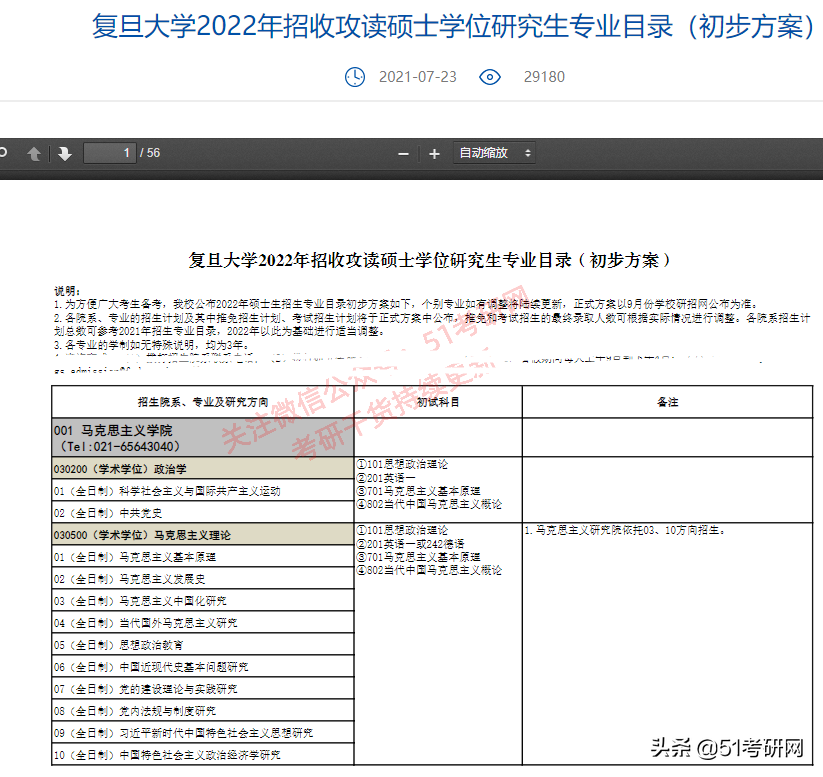
Task: Click the previous page up arrow
Action: tap(35, 153)
